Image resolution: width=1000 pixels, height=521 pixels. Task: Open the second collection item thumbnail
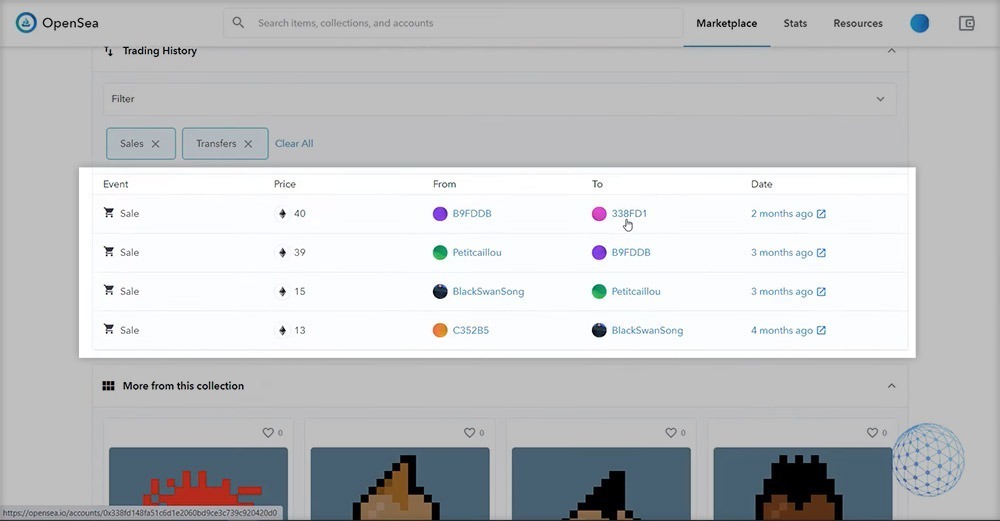pos(400,483)
